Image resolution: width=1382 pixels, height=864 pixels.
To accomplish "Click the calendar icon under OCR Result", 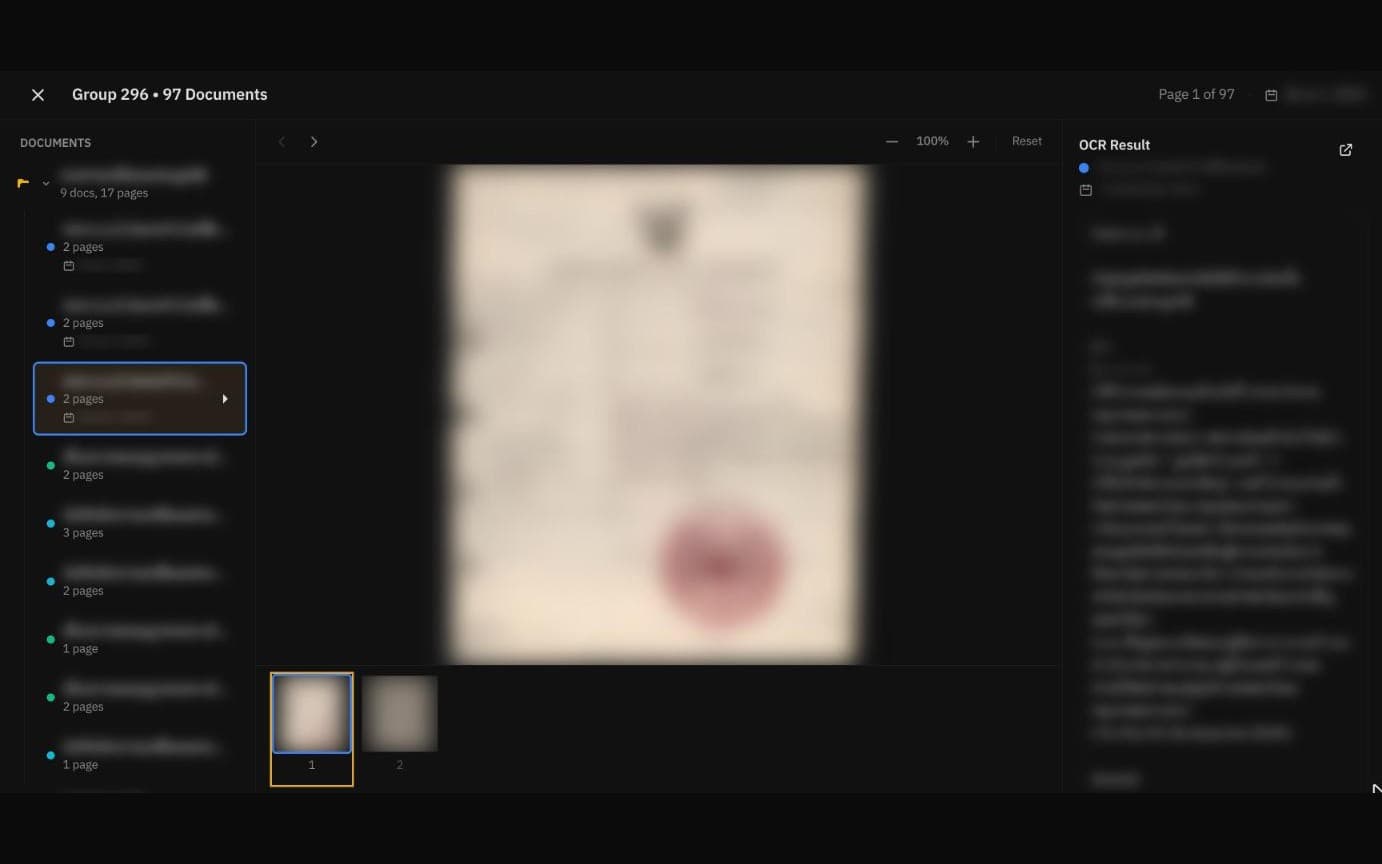I will [1086, 190].
